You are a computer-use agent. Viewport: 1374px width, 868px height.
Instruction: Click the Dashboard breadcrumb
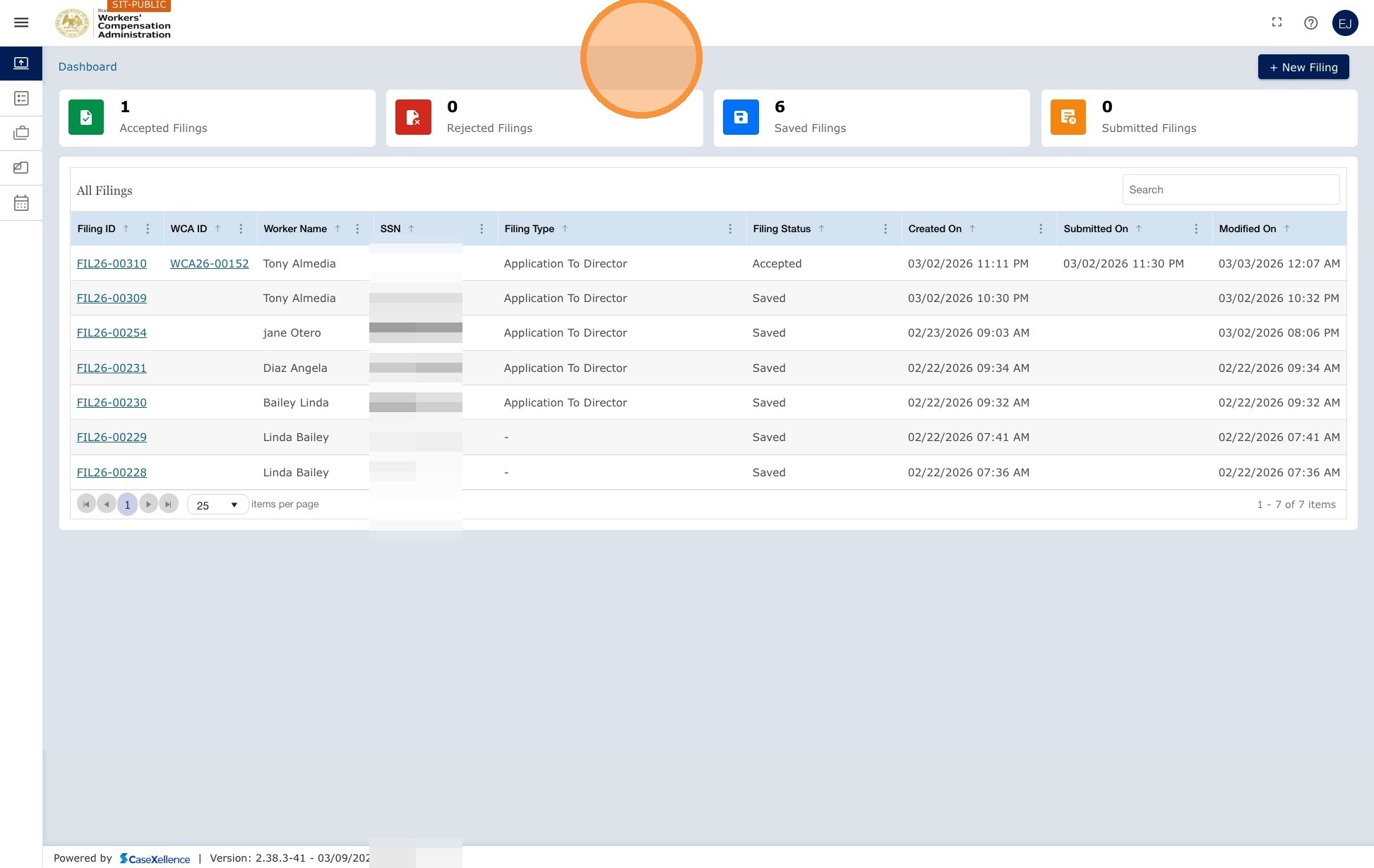[88, 66]
